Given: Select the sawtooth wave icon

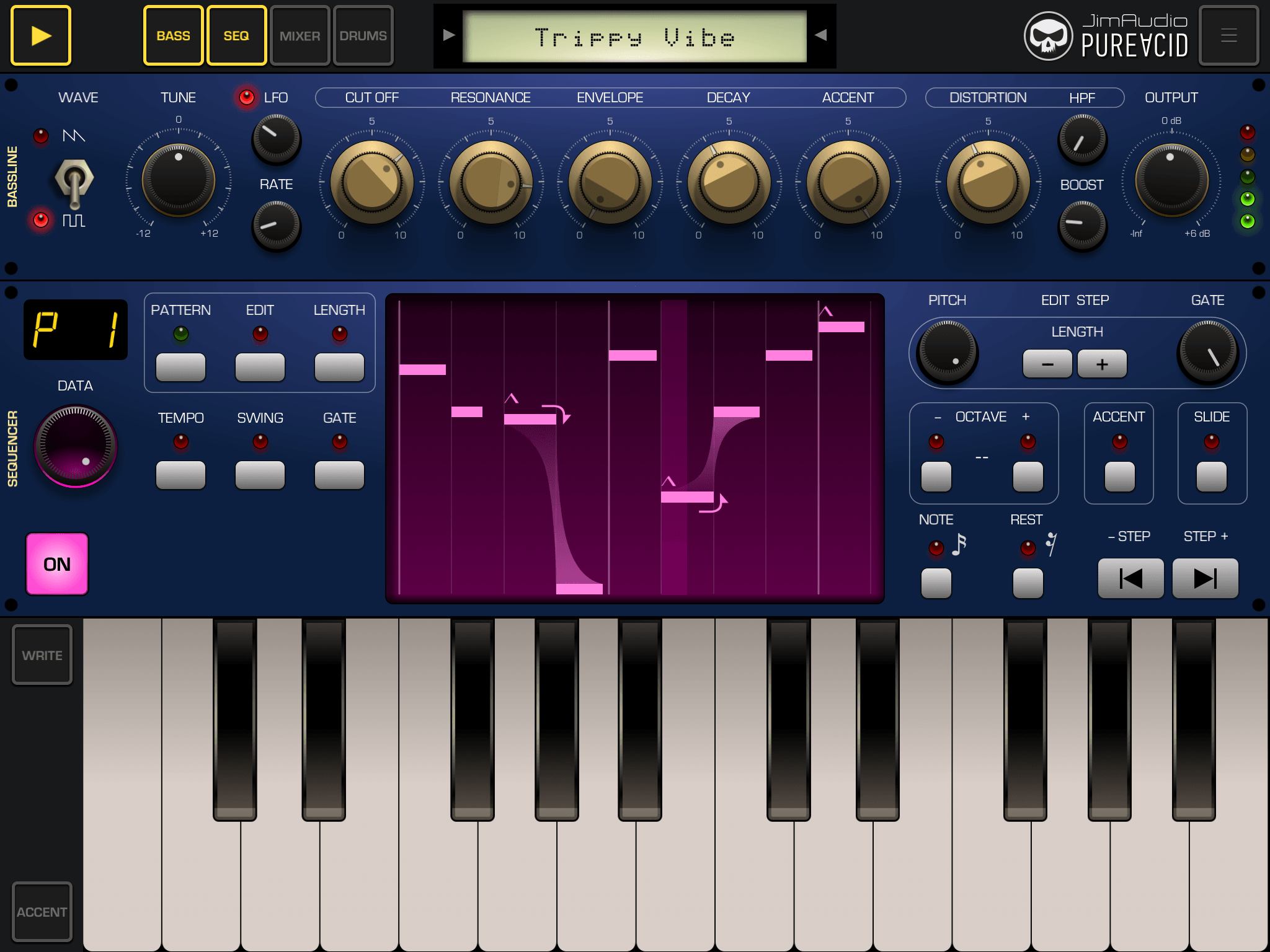Looking at the screenshot, I should (74, 135).
